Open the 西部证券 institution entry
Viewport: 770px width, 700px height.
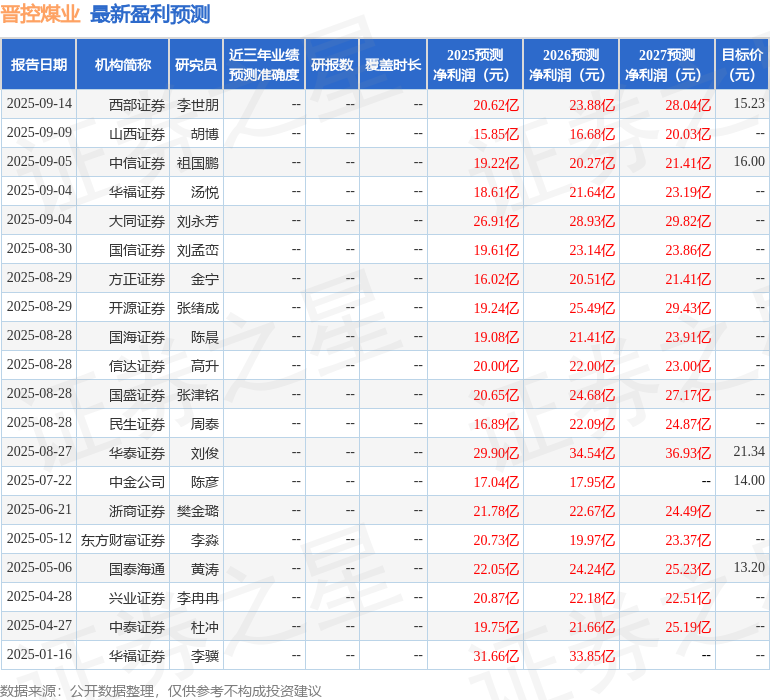tap(137, 105)
